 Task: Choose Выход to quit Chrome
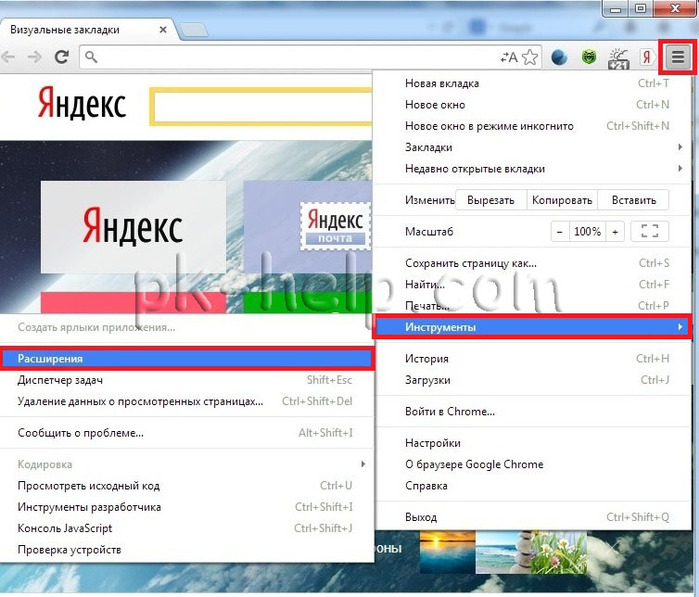click(533, 517)
